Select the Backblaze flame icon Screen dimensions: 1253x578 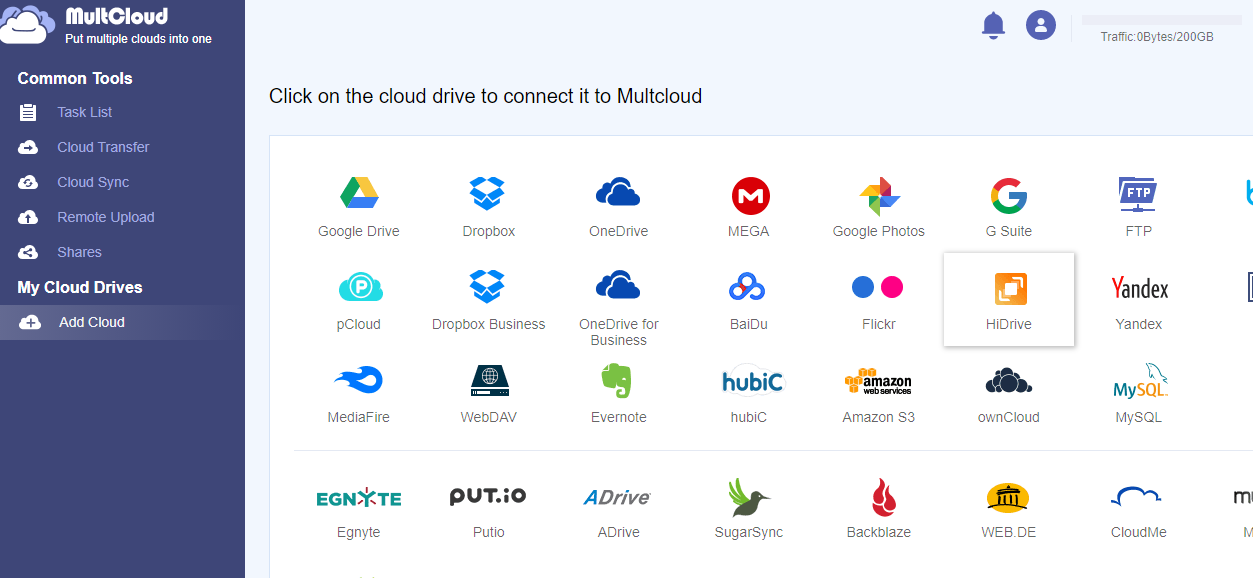click(x=882, y=497)
